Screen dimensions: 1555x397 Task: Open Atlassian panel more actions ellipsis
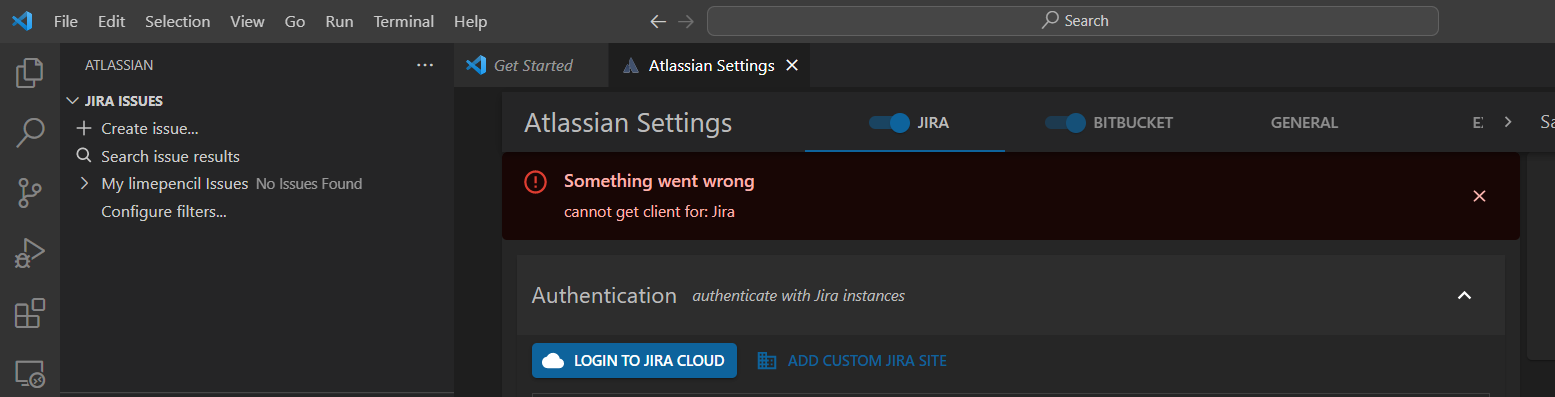[x=425, y=65]
